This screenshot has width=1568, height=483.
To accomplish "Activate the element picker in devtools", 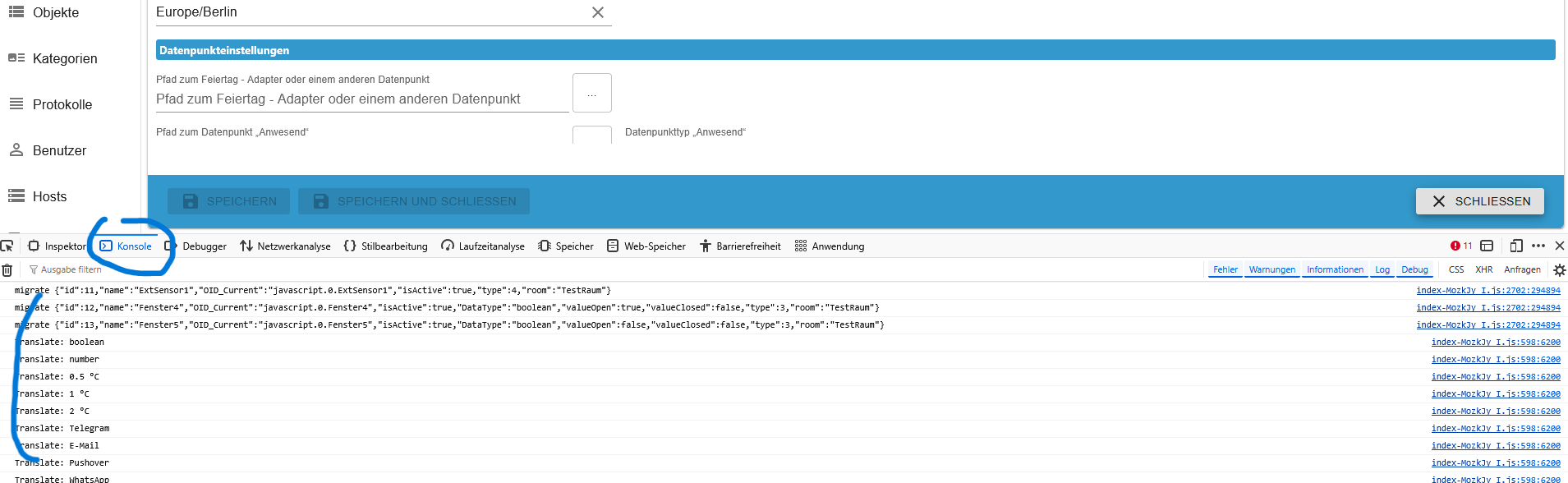I will 7,246.
